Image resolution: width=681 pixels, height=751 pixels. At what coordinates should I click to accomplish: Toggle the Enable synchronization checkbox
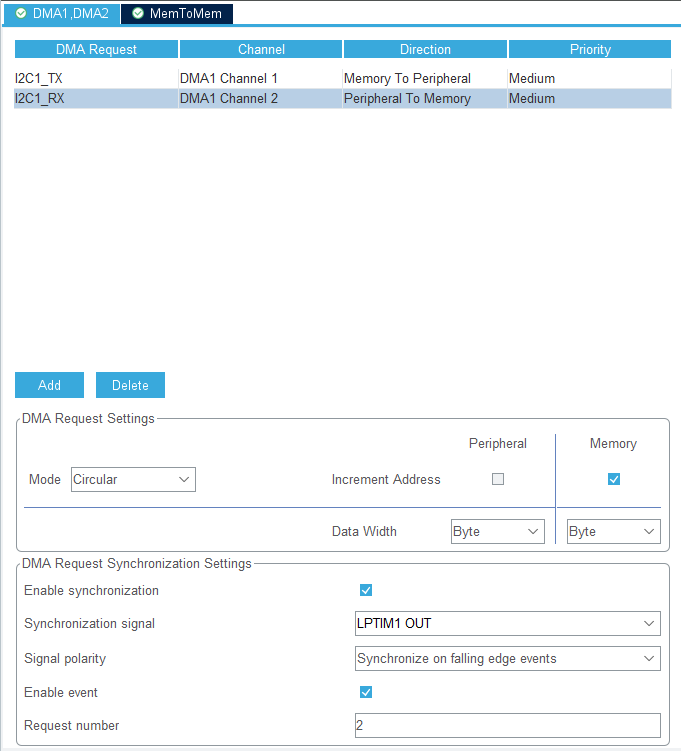click(366, 590)
